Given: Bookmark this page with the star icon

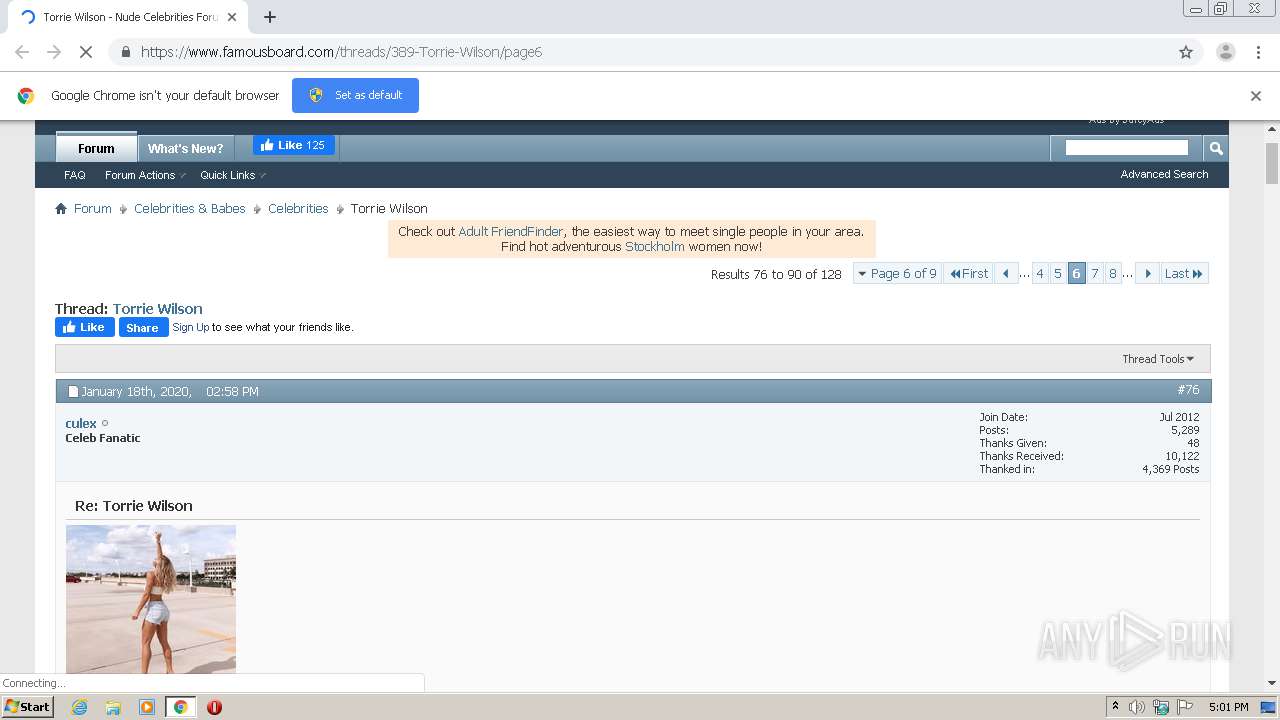Looking at the screenshot, I should (1186, 52).
